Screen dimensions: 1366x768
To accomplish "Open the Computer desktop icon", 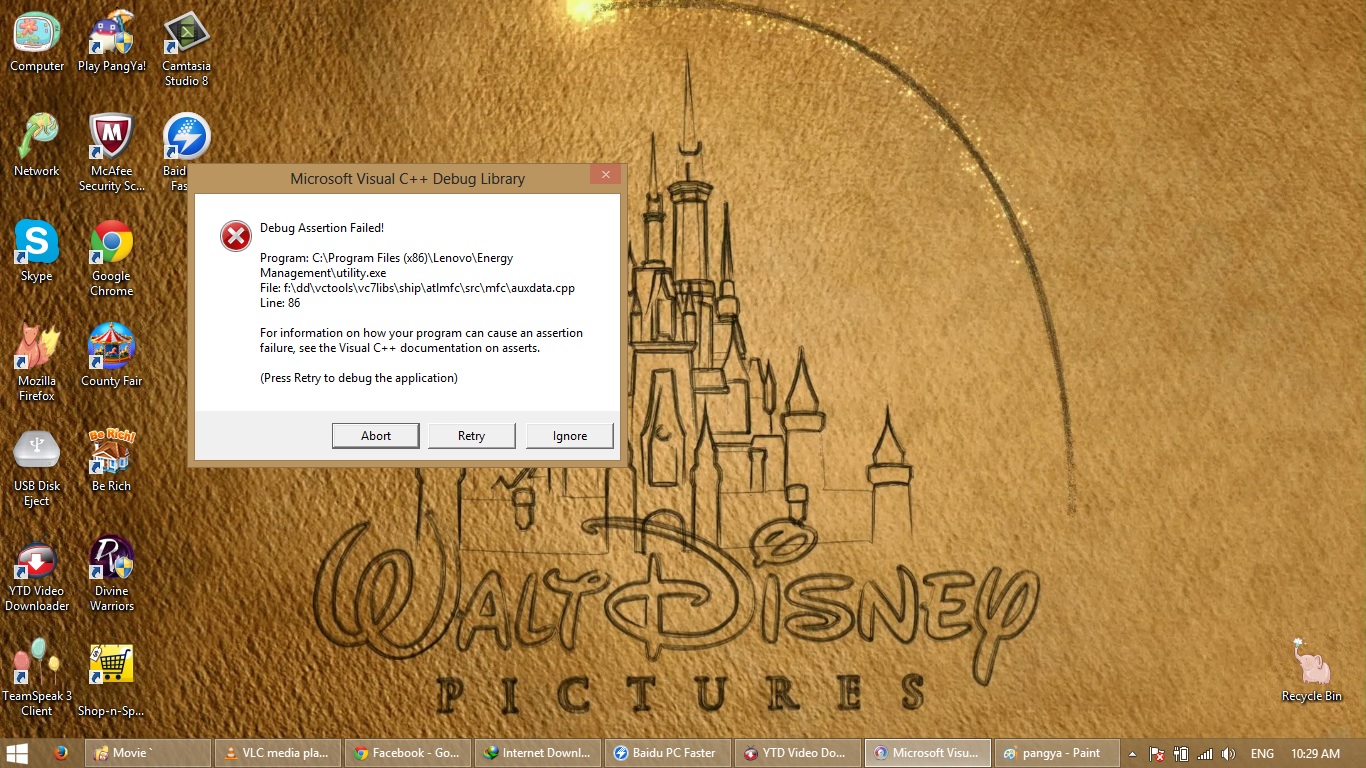I will tap(37, 43).
